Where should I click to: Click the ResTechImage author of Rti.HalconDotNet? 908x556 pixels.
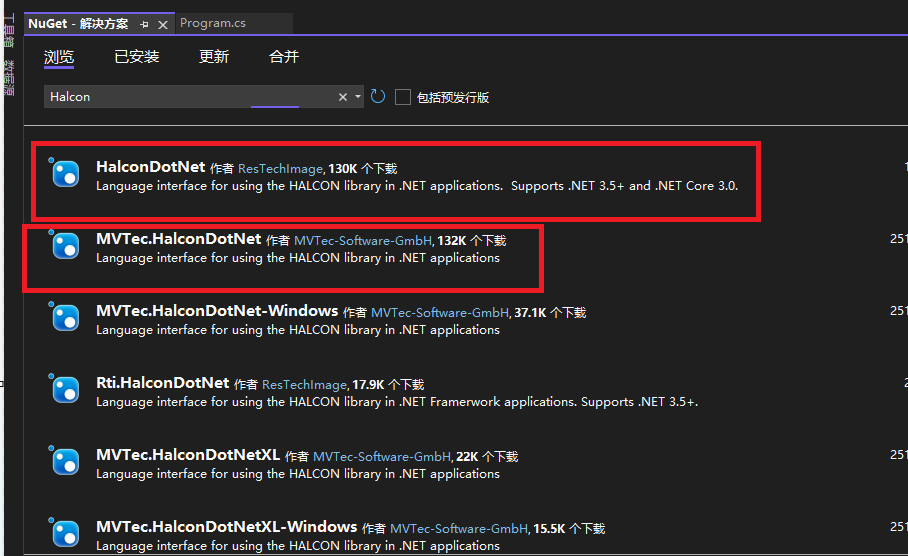tap(304, 385)
